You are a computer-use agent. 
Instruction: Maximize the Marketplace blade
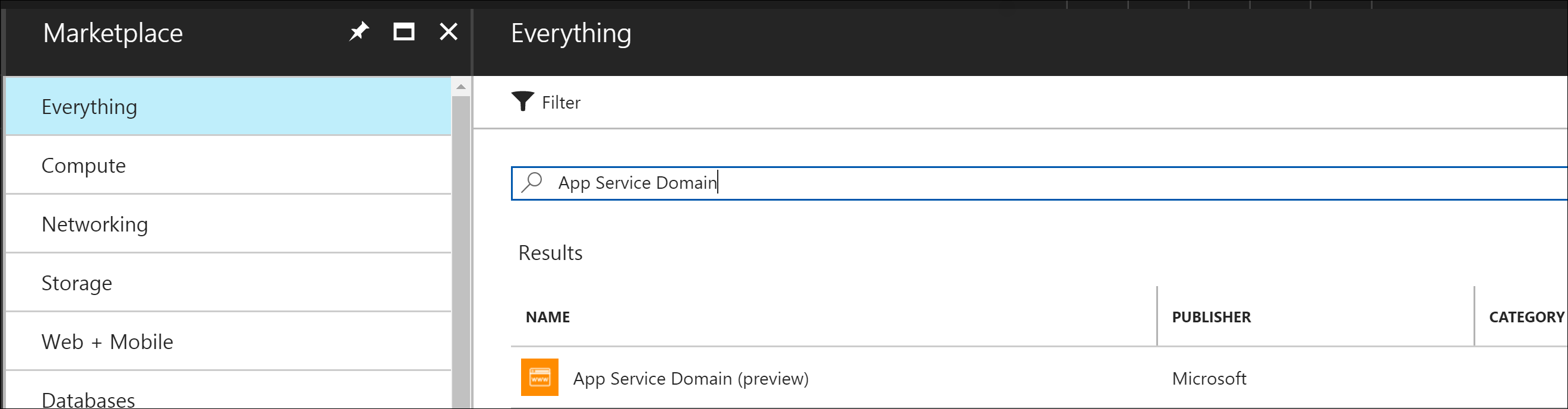click(x=403, y=31)
